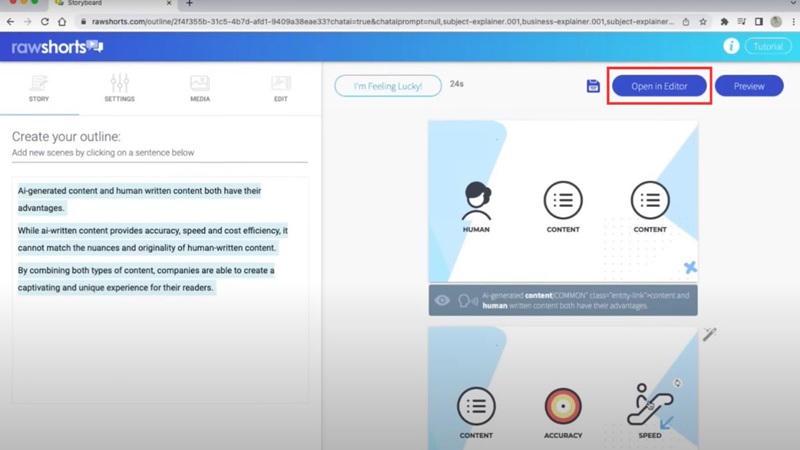
Task: Click the voice narration icon under first scene
Action: point(467,300)
